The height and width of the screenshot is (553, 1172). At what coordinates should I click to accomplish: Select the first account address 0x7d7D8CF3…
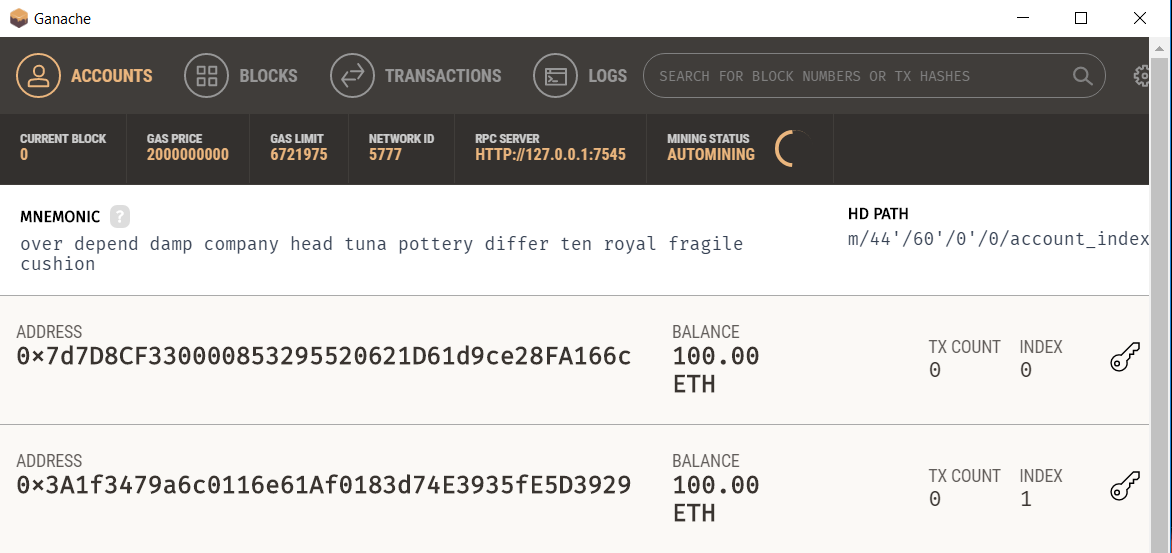click(324, 356)
